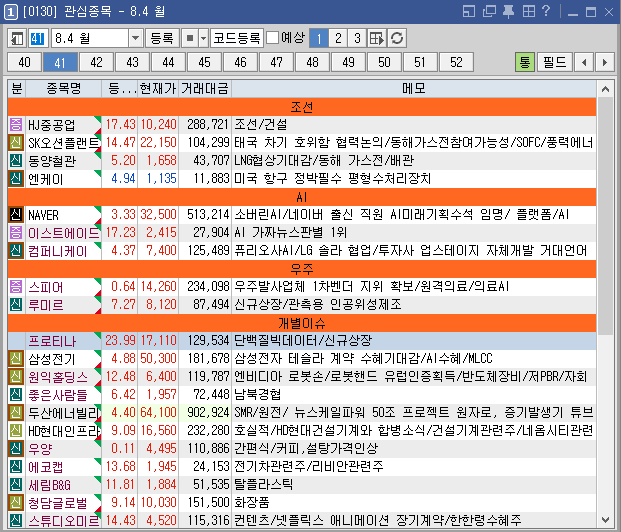Click the 메모 column header
The height and width of the screenshot is (532, 621).
(414, 88)
